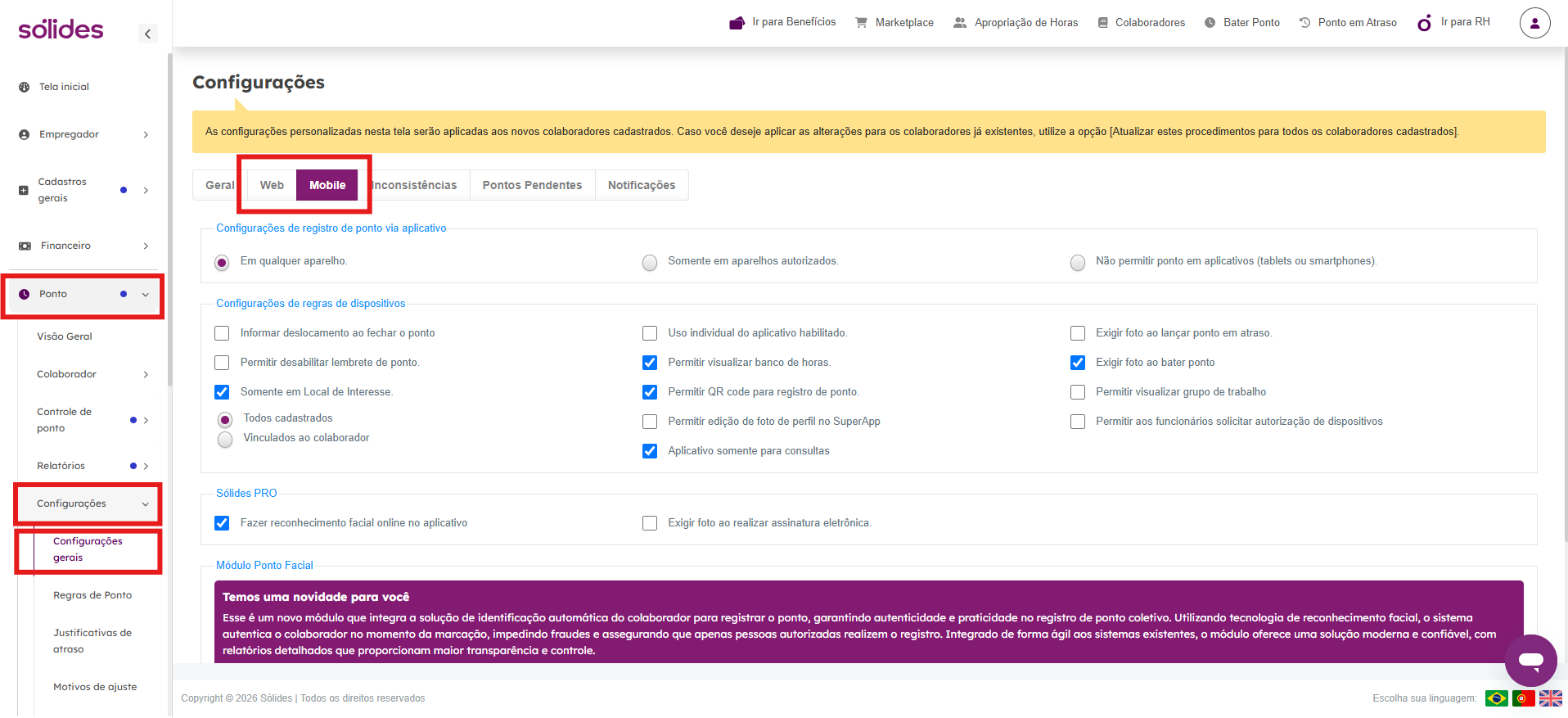Viewport: 1568px width, 718px height.
Task: Click the Apropriação de Horas people icon
Action: click(x=960, y=23)
